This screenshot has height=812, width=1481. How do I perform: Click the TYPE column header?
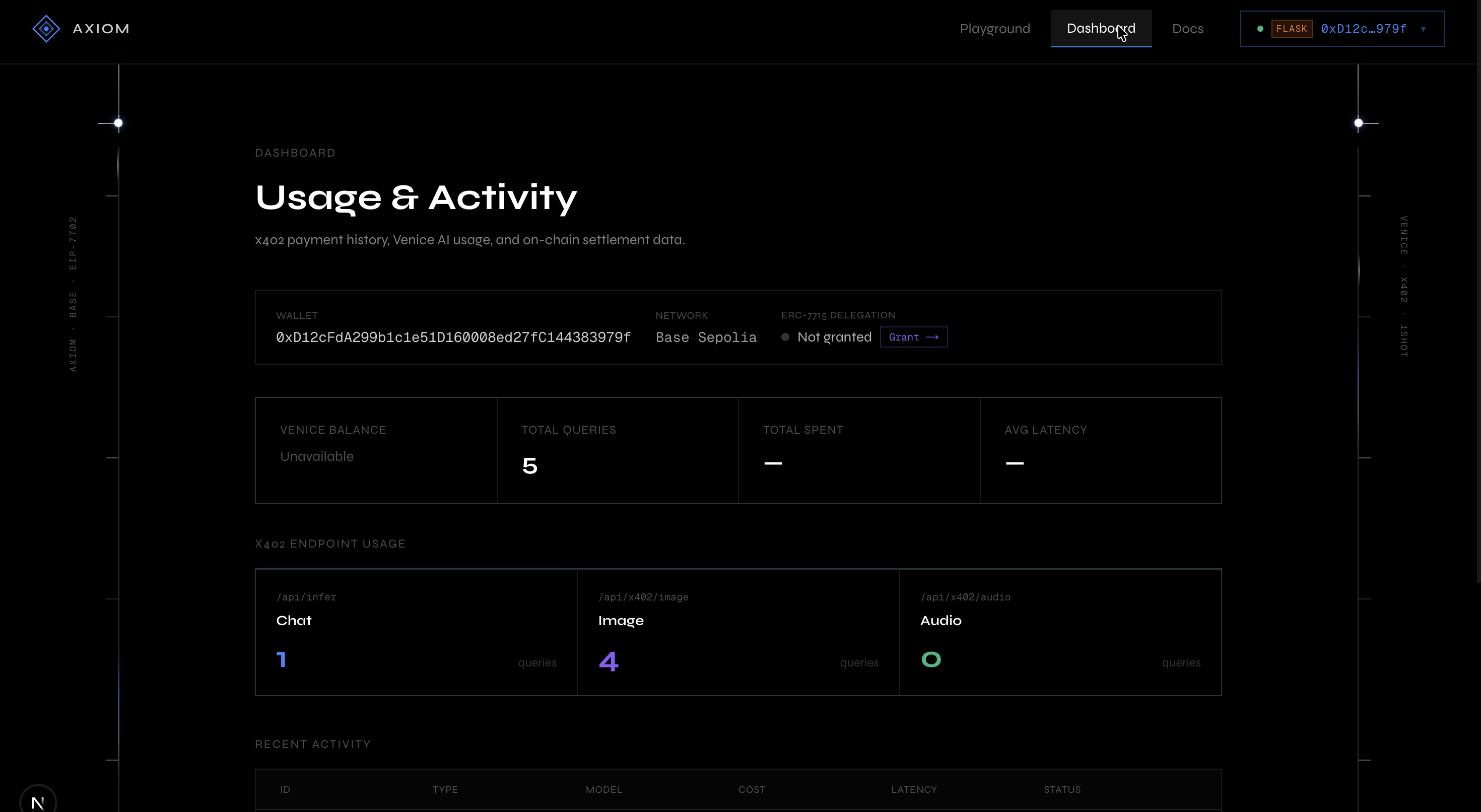(445, 789)
